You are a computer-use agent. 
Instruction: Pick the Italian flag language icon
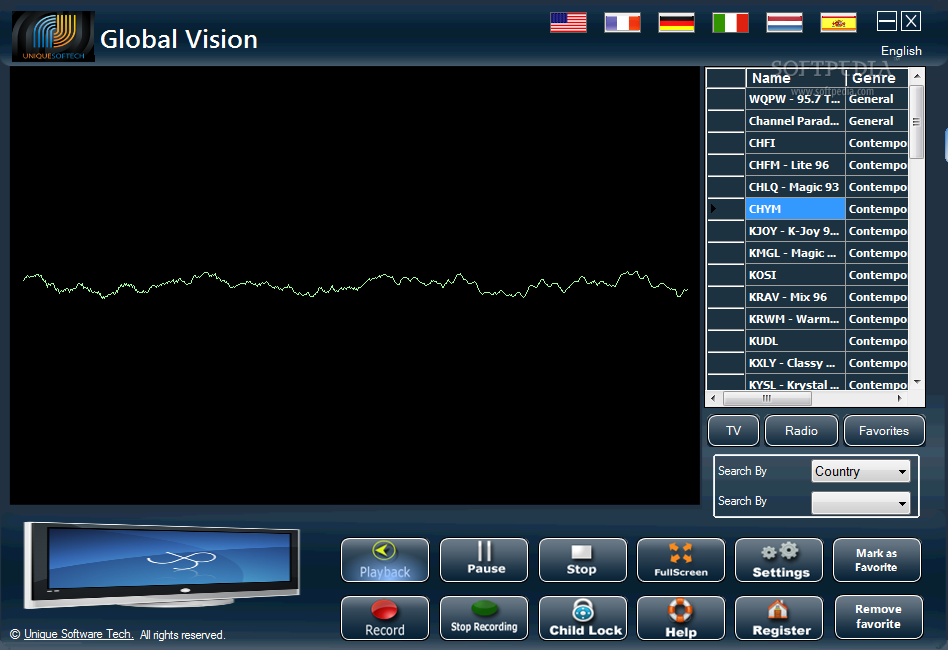pyautogui.click(x=730, y=22)
